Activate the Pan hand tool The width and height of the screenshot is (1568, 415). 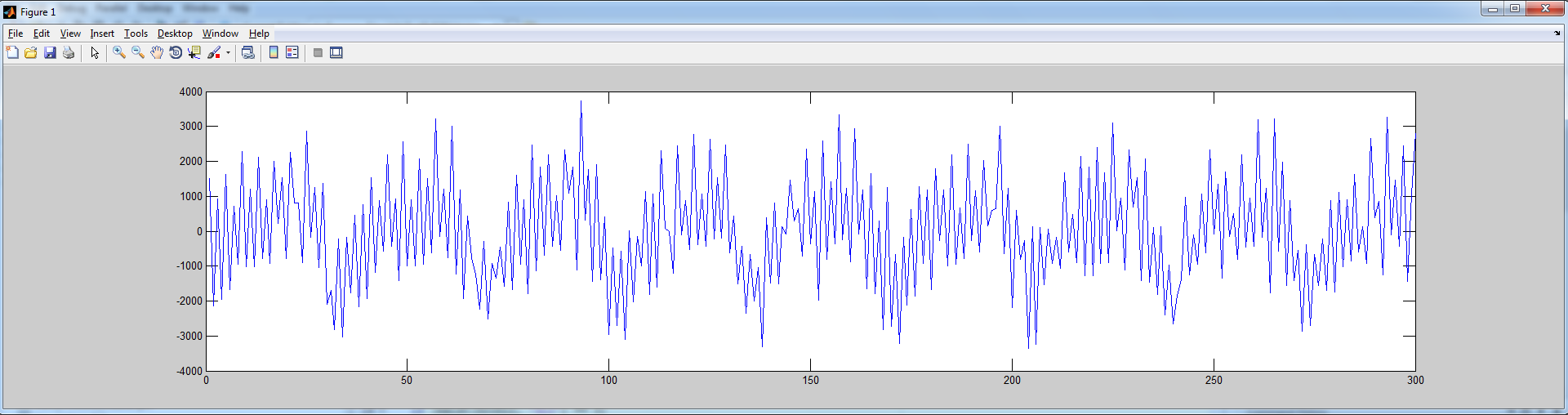[157, 52]
